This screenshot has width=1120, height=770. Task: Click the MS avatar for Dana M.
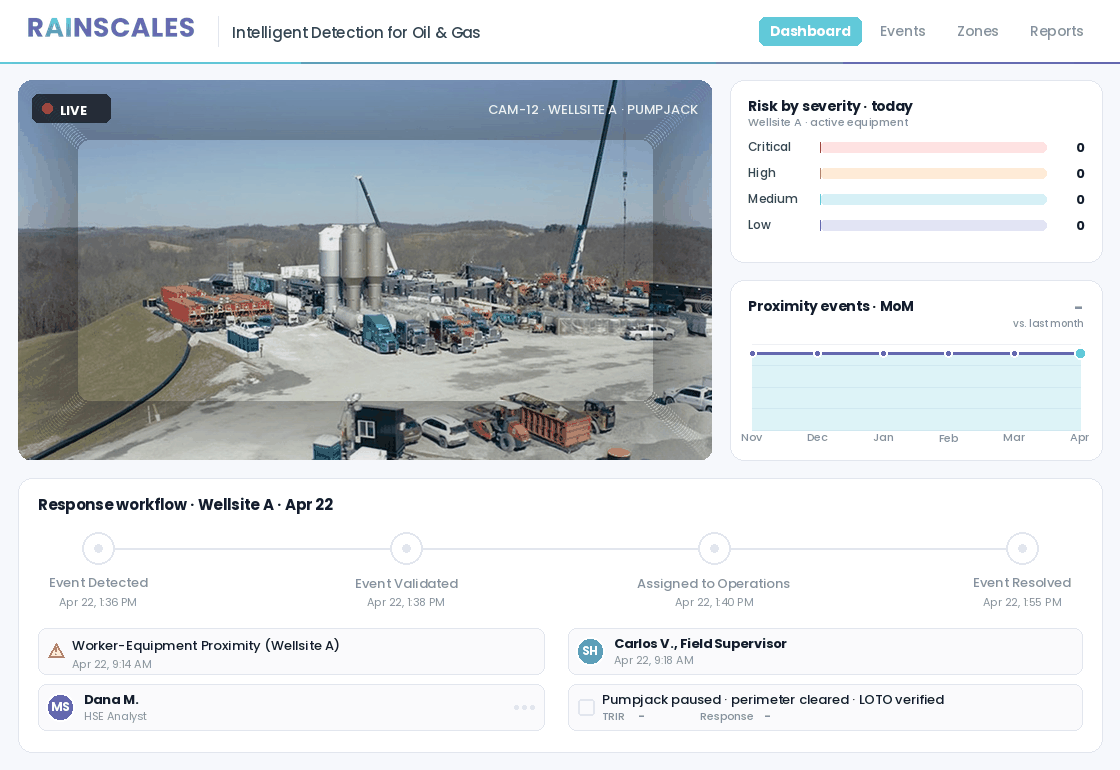click(x=61, y=707)
